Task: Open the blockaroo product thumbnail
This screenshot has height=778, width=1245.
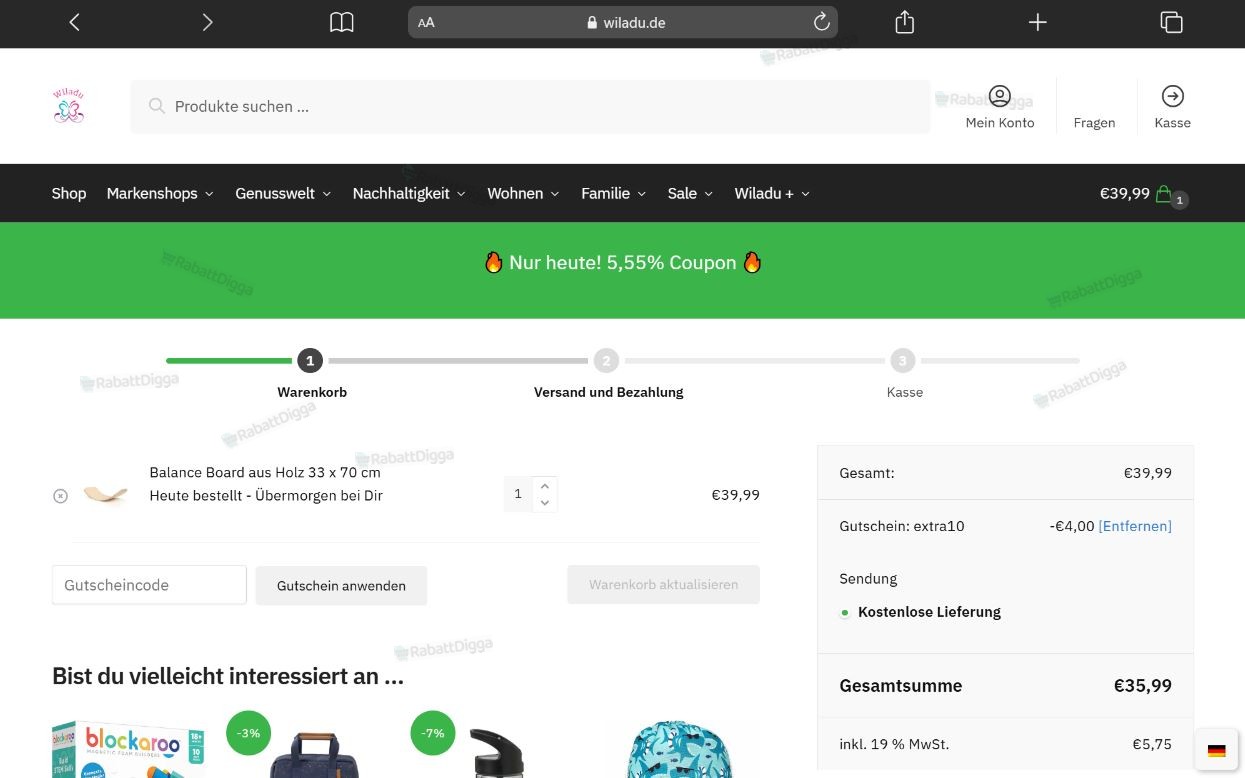Action: (x=128, y=748)
